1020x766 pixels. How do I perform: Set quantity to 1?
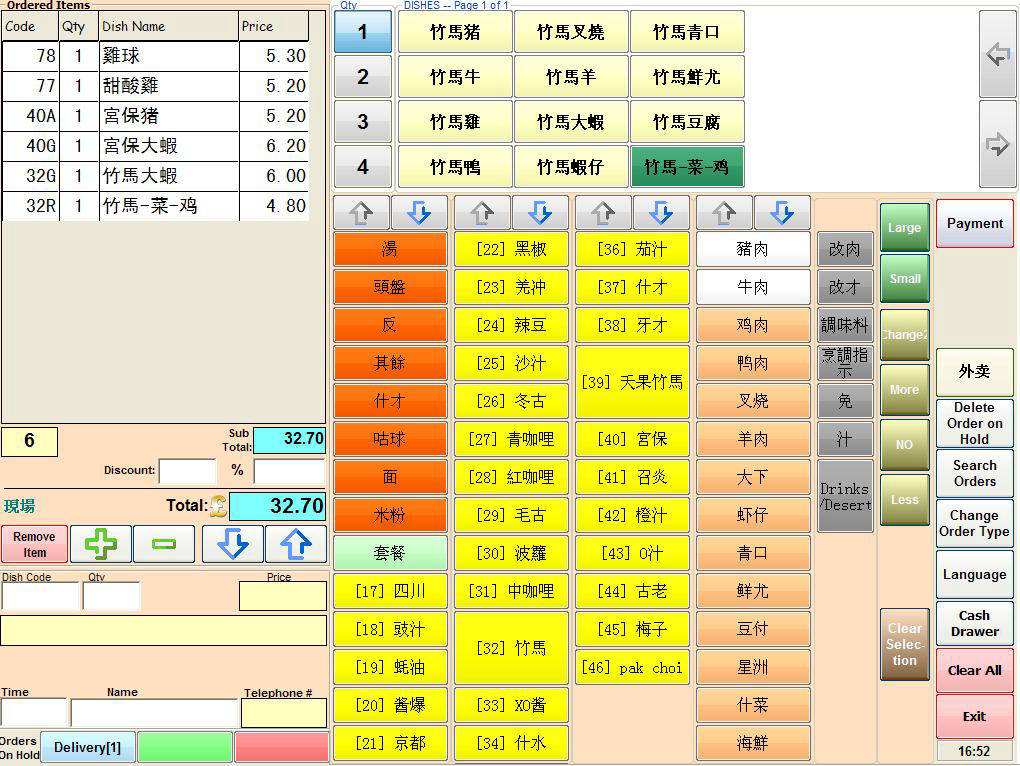tap(362, 32)
